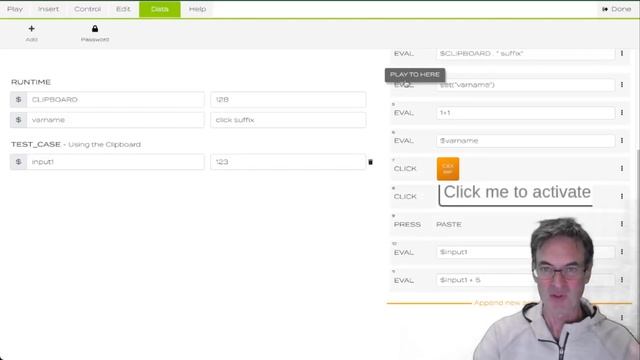This screenshot has width=640, height=360.
Task: Delete the input1 test case variable
Action: [371, 162]
